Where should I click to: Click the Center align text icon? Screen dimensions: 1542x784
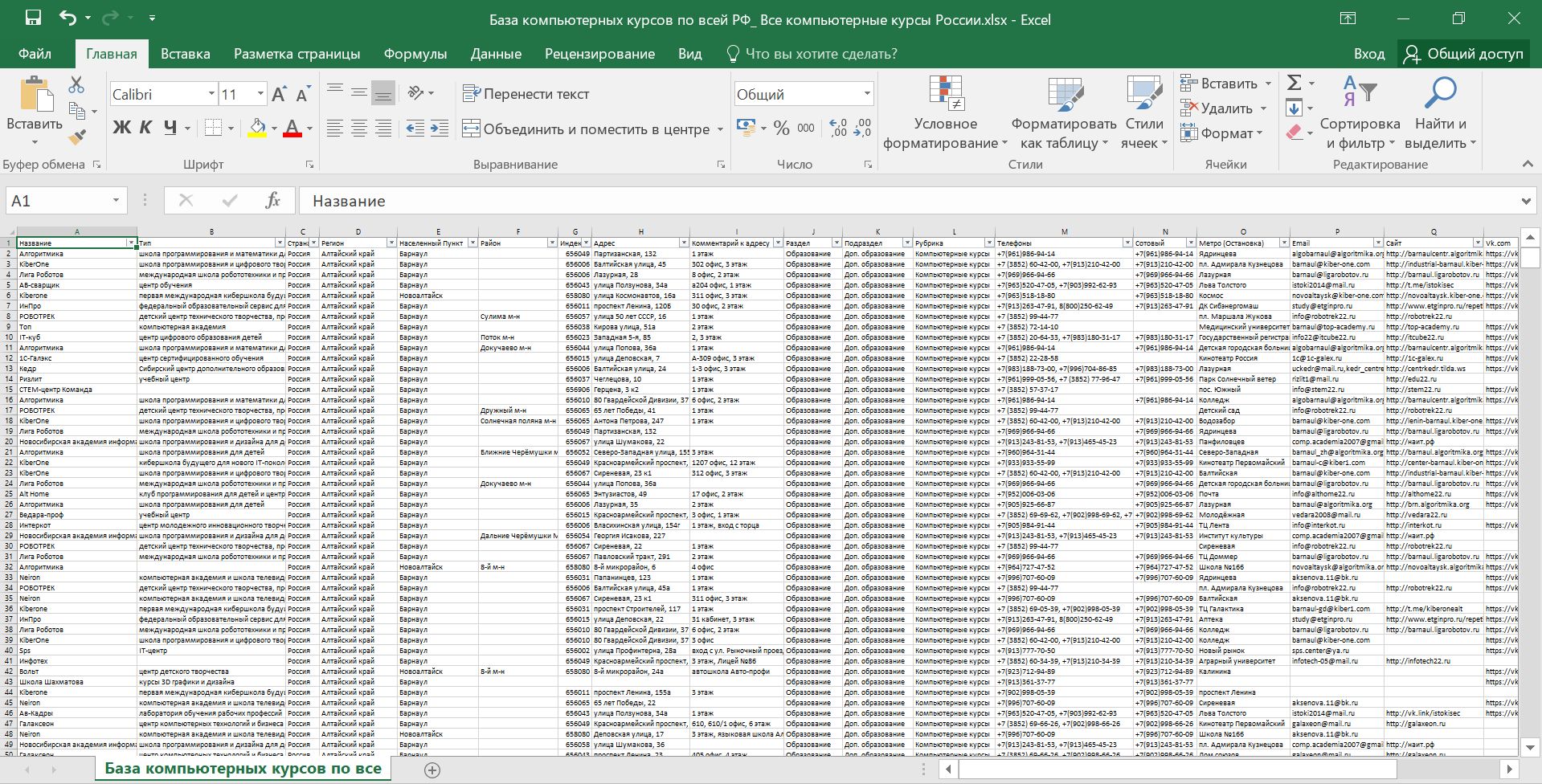coord(359,129)
